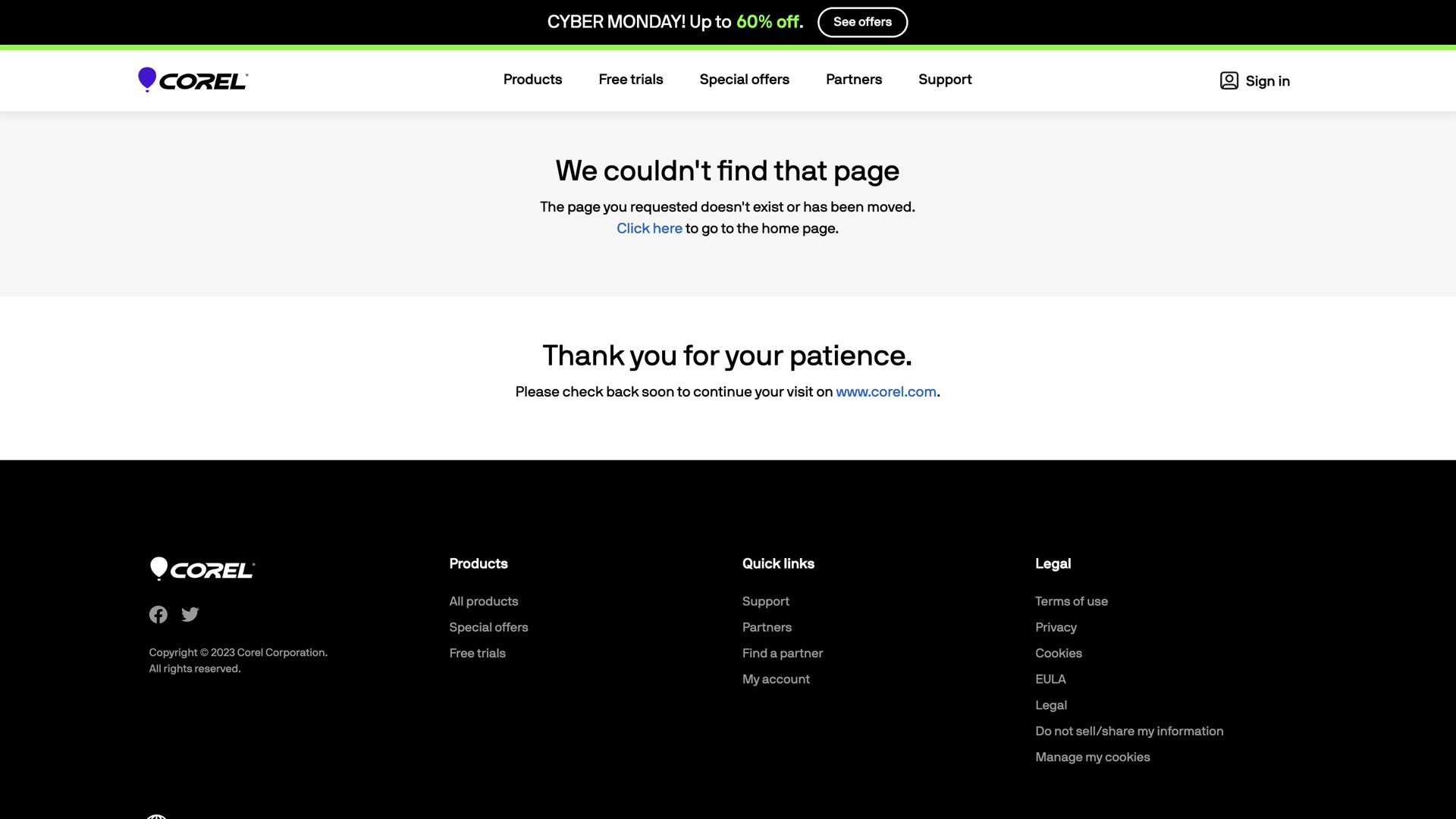This screenshot has height=819, width=1456.
Task: Click the globe icon at the bottom left
Action: pyautogui.click(x=156, y=816)
